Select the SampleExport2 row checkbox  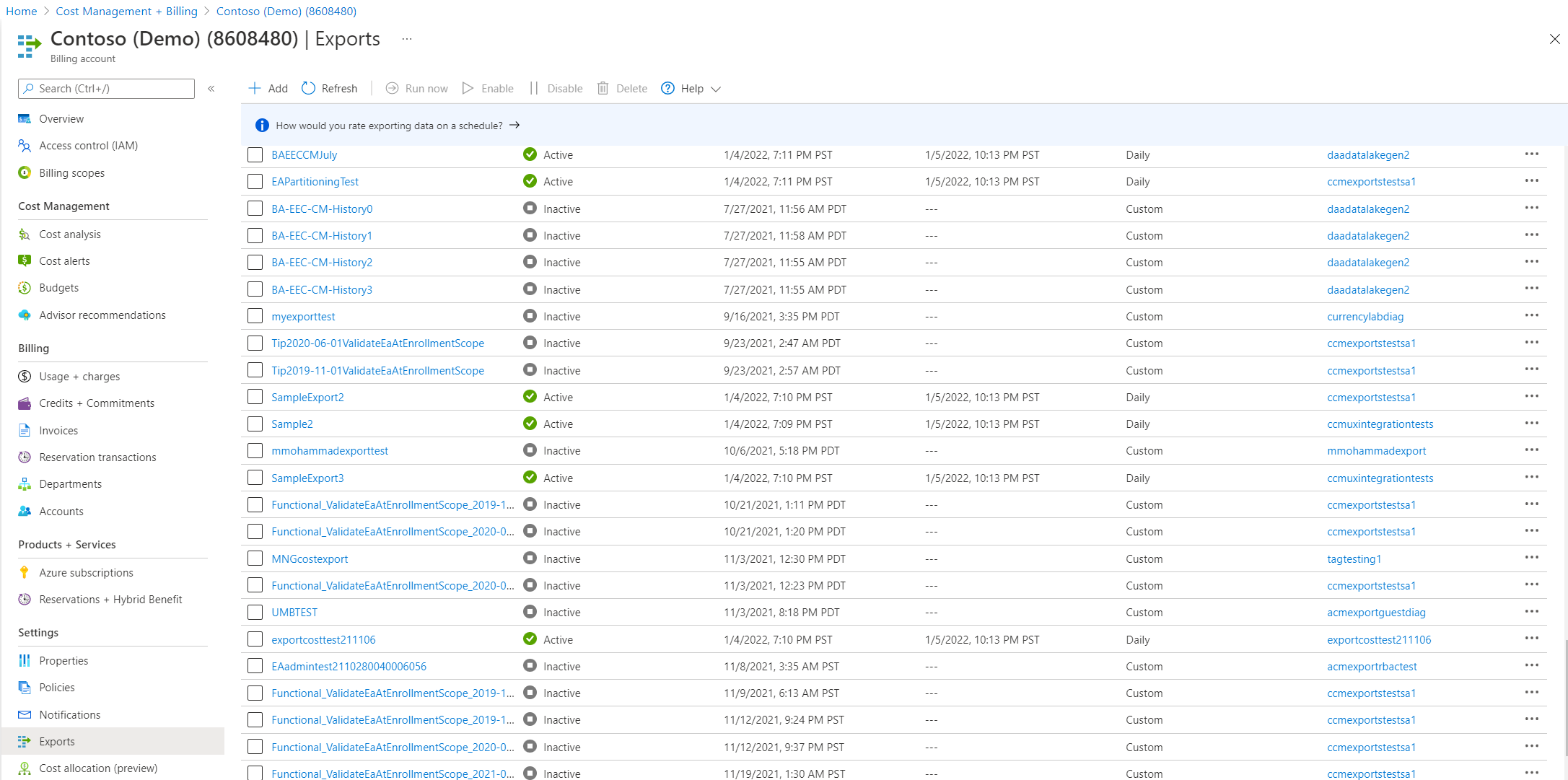[255, 397]
